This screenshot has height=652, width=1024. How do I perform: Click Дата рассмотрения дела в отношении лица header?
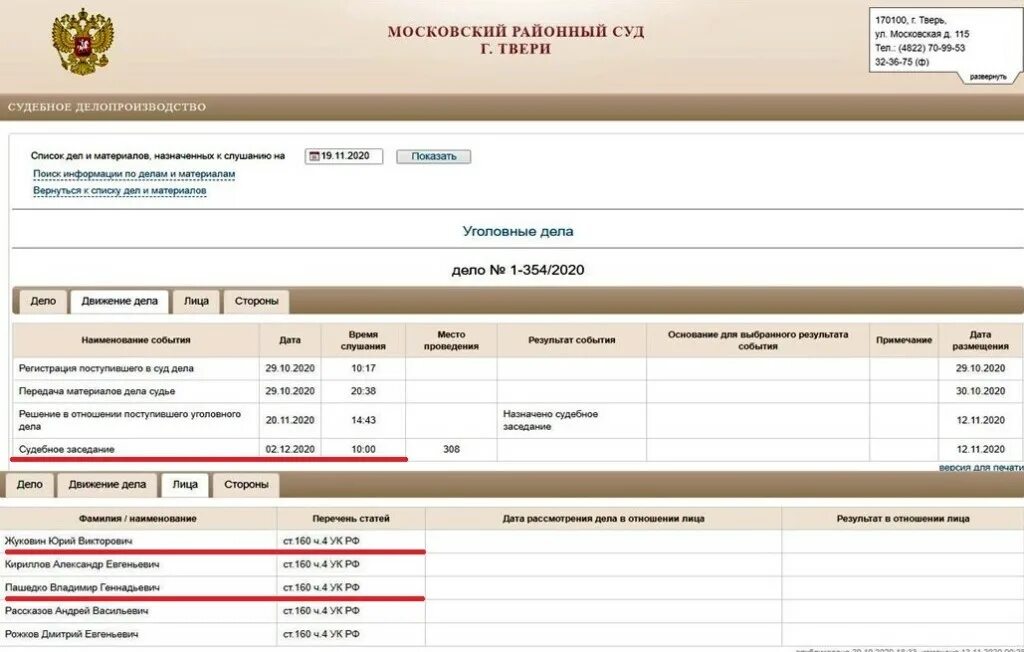pos(603,519)
